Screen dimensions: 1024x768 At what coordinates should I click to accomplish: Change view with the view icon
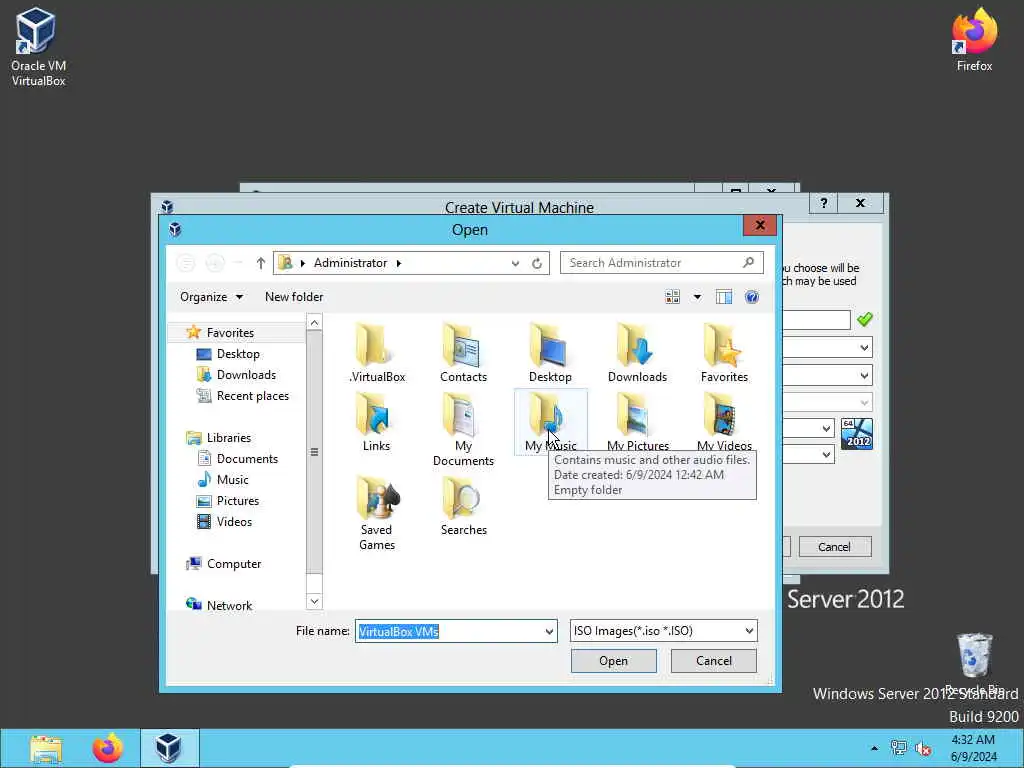(672, 297)
